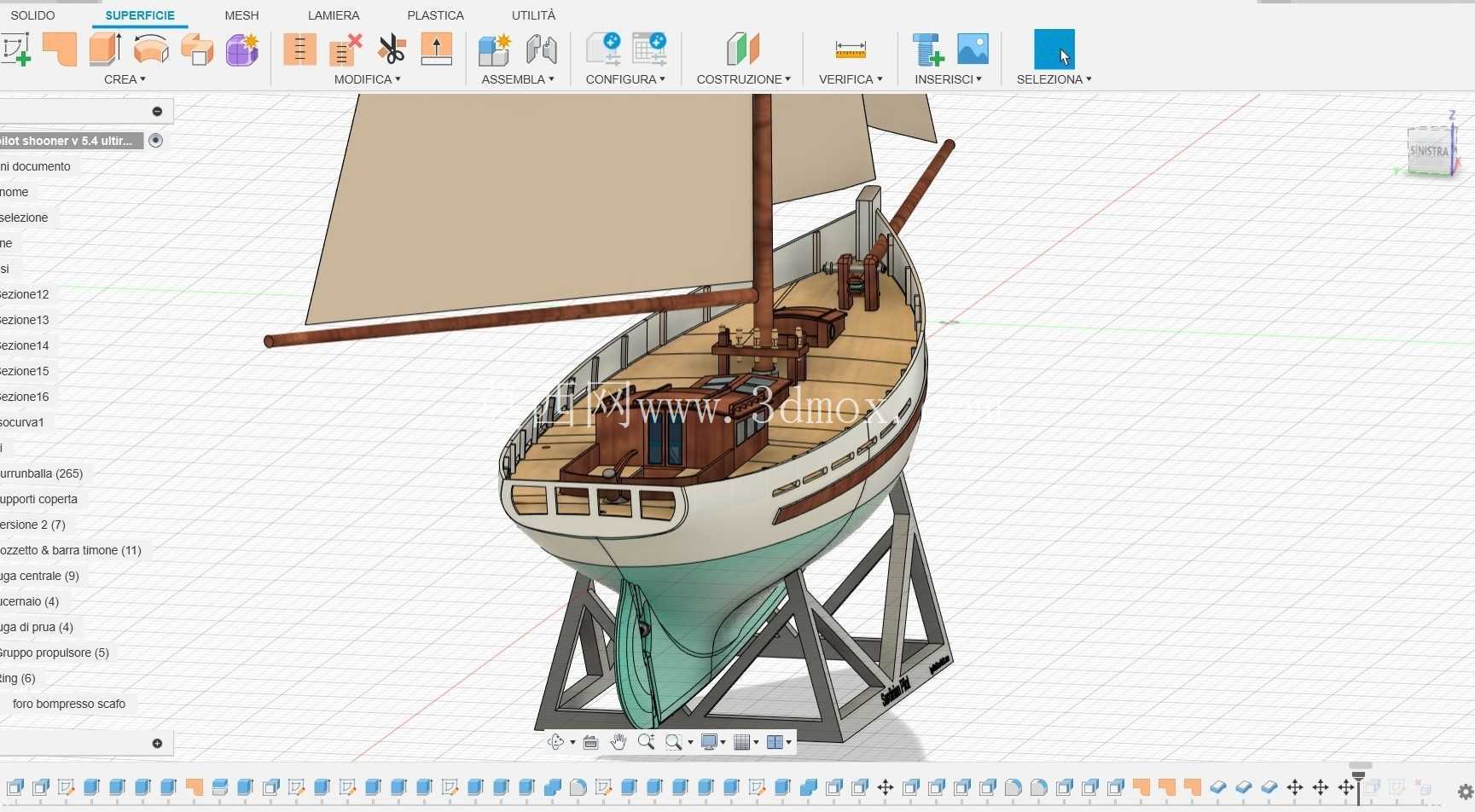1475x812 pixels.
Task: Click the Offset Plane construction icon
Action: [x=743, y=49]
